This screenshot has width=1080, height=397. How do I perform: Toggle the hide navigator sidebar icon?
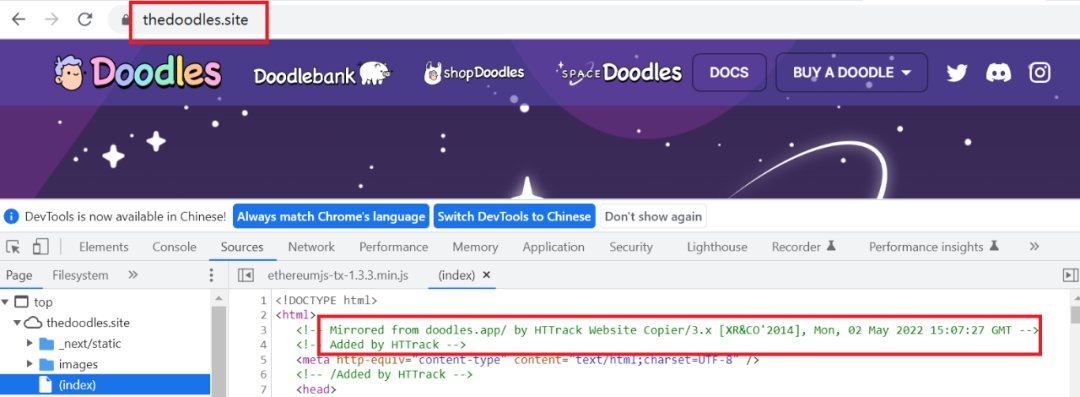245,275
